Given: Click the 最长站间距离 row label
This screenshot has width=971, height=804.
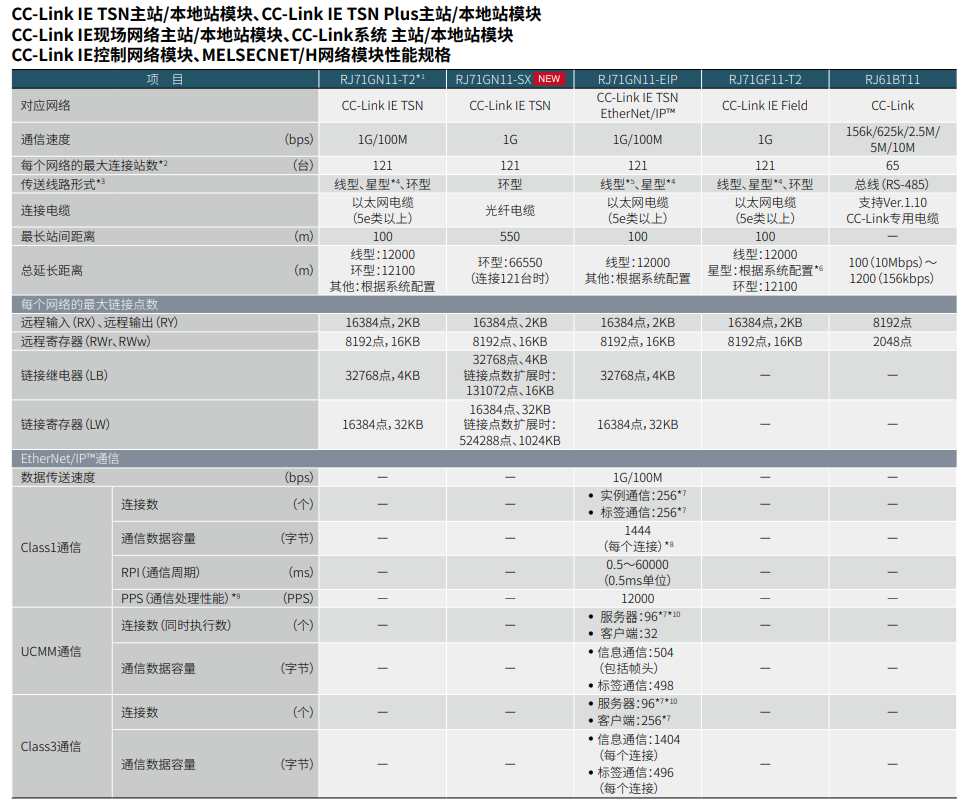Looking at the screenshot, I should coord(58,237).
